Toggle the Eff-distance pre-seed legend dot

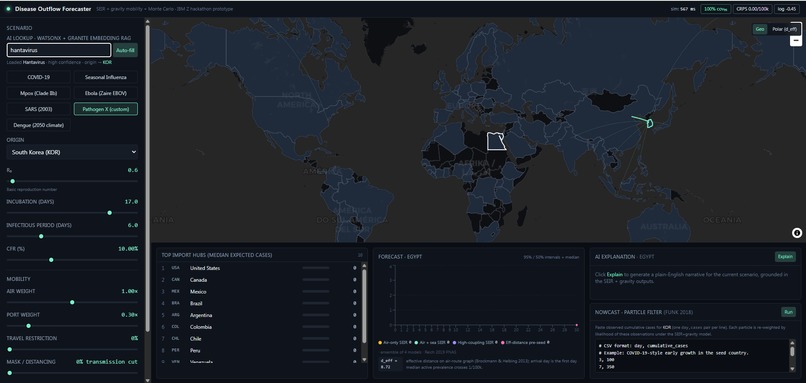pos(502,342)
